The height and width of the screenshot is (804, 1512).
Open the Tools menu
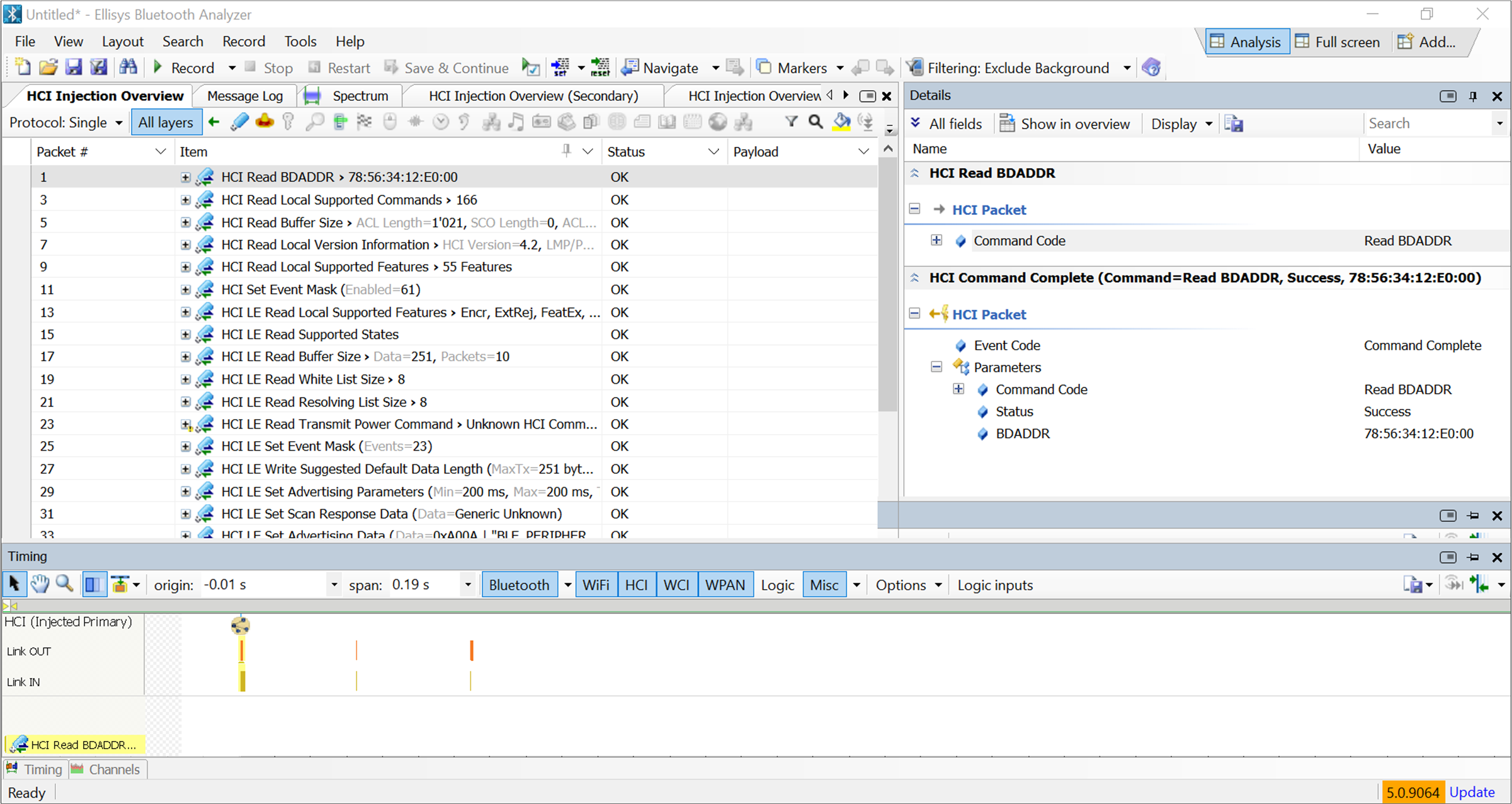pyautogui.click(x=300, y=42)
